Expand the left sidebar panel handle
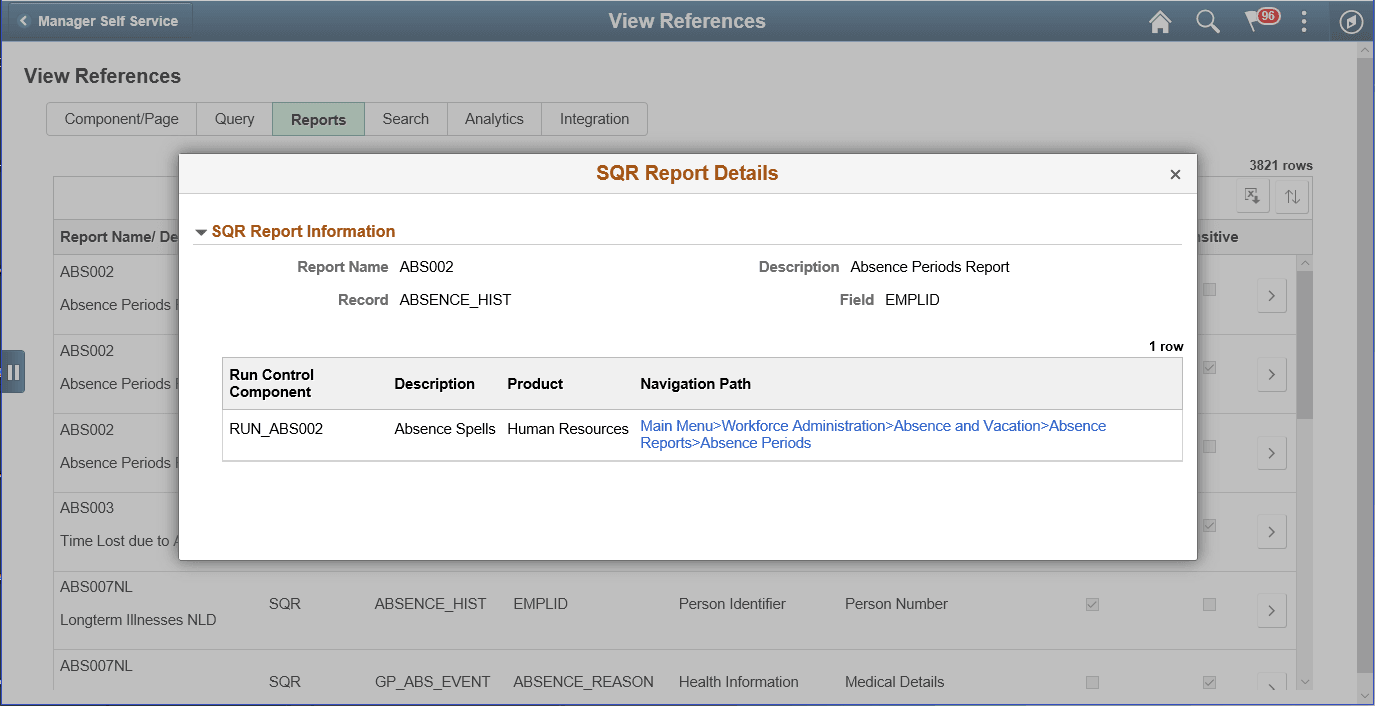 click(14, 371)
